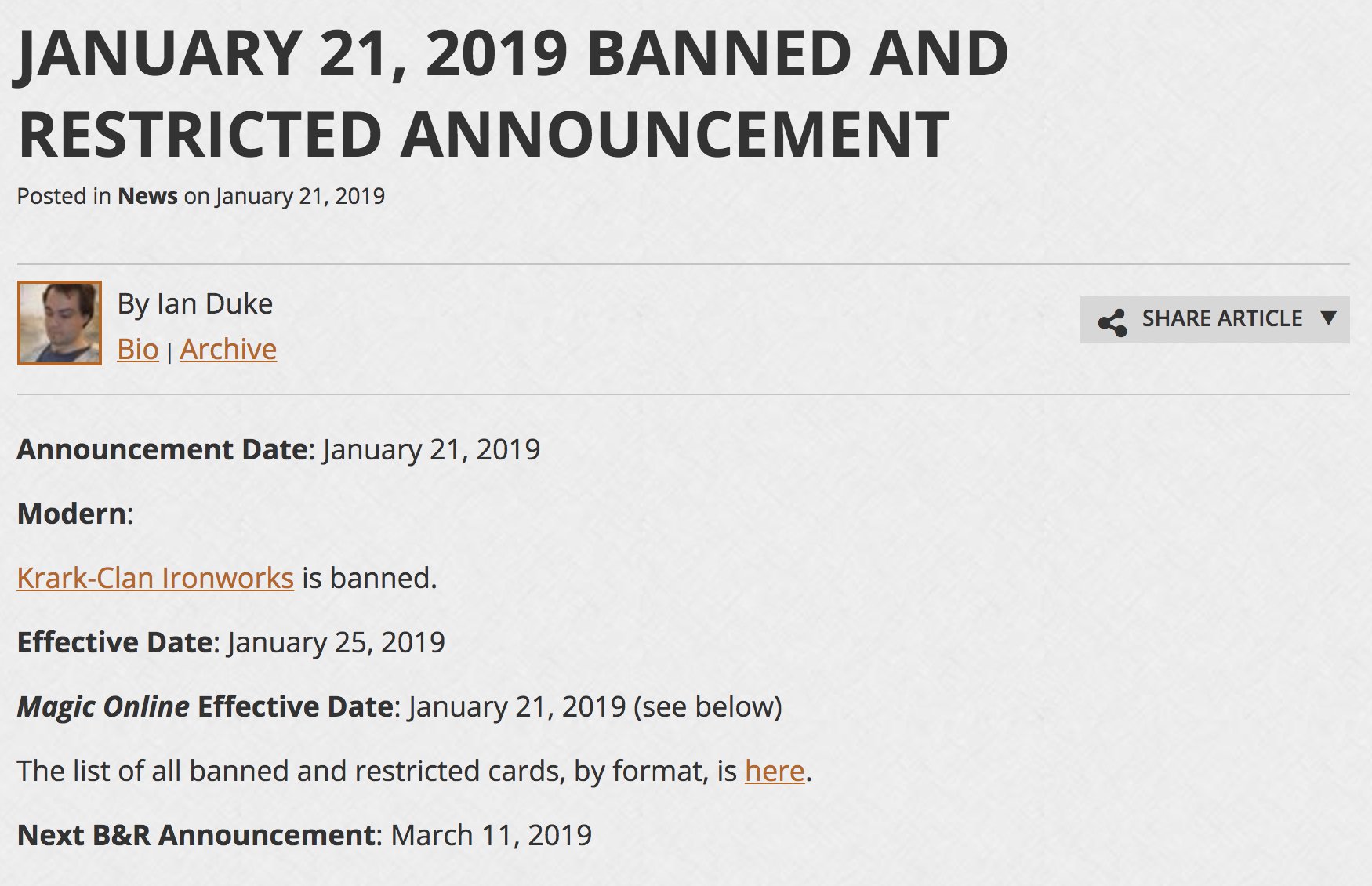
Task: Click the "(see below)" note
Action: pyautogui.click(x=708, y=707)
